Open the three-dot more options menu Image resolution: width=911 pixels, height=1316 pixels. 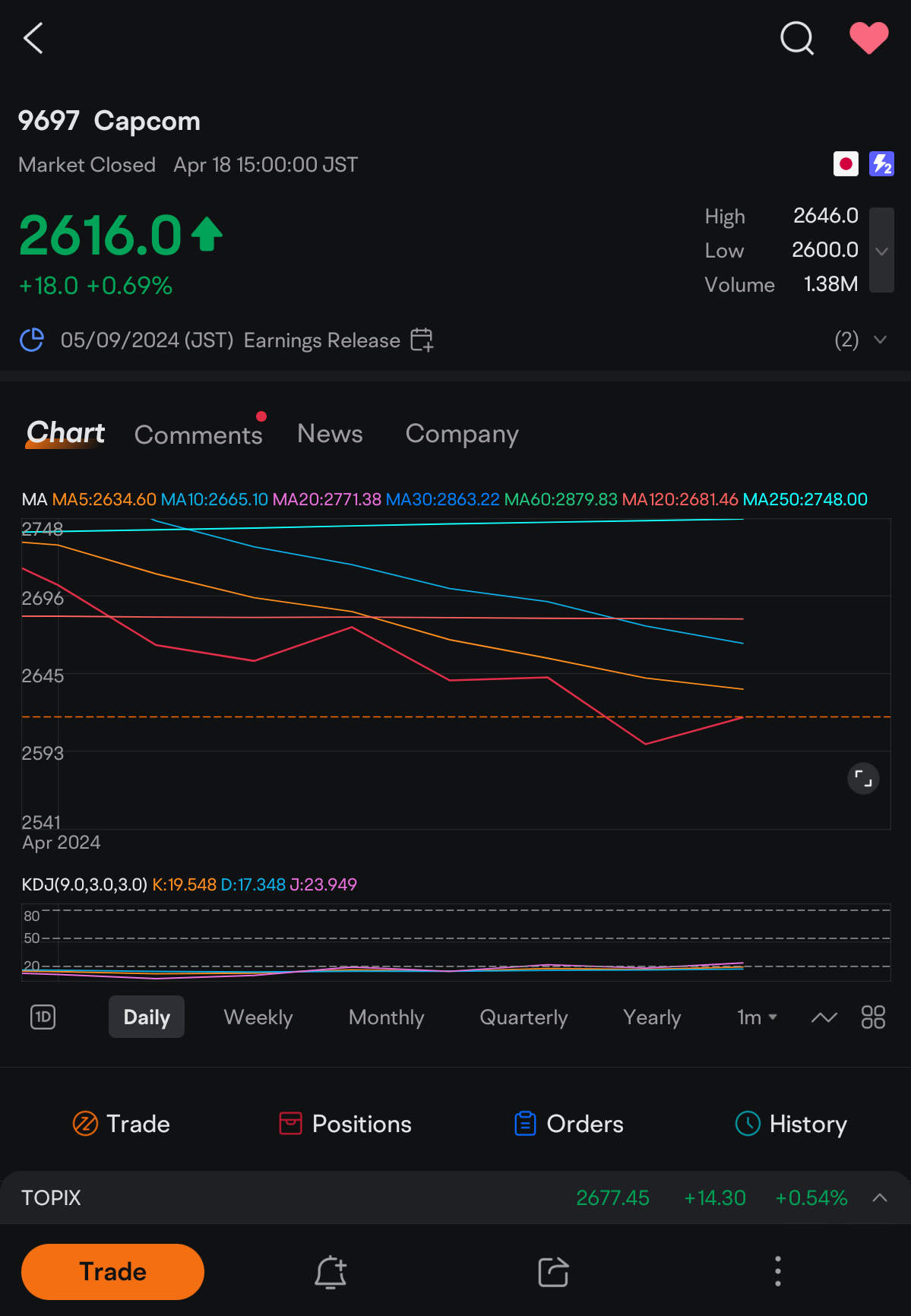click(777, 1271)
